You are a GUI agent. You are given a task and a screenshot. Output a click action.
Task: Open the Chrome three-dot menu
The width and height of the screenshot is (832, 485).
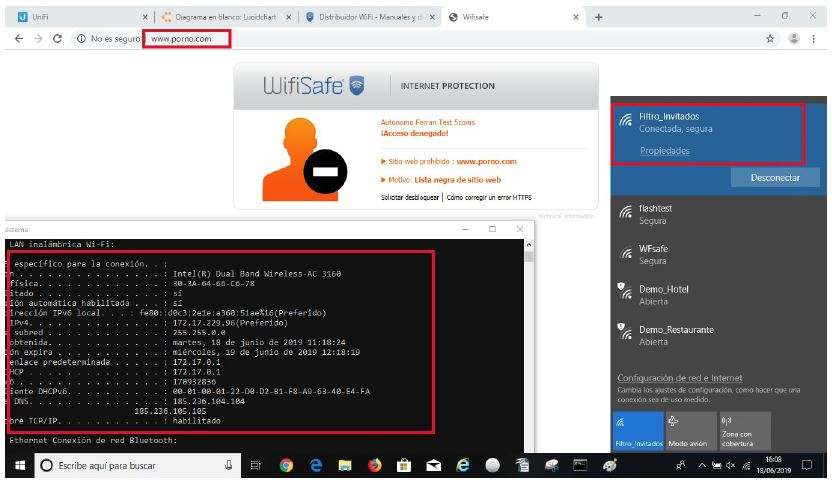[813, 39]
